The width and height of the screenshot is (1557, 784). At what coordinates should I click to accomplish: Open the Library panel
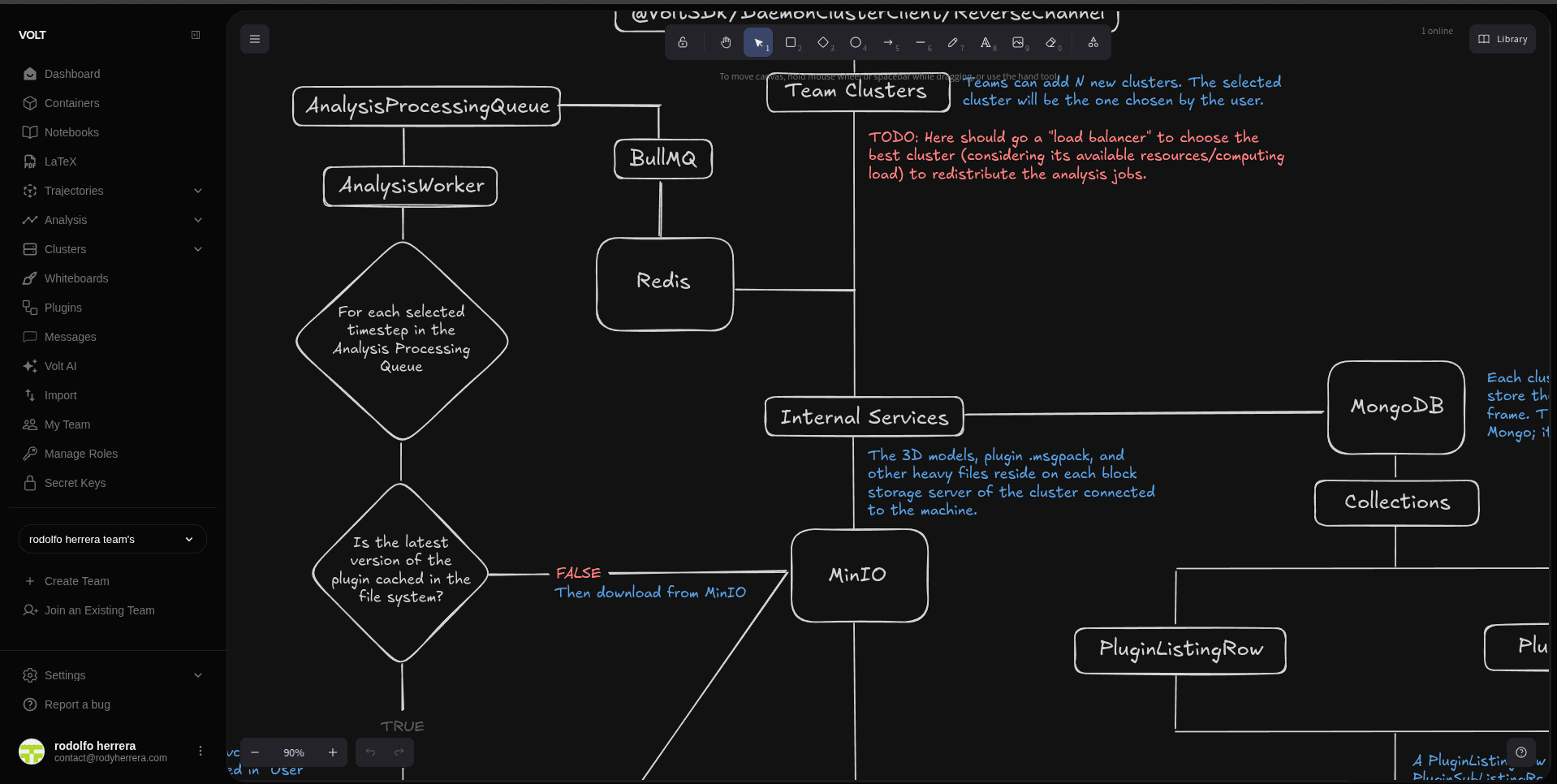(x=1503, y=39)
